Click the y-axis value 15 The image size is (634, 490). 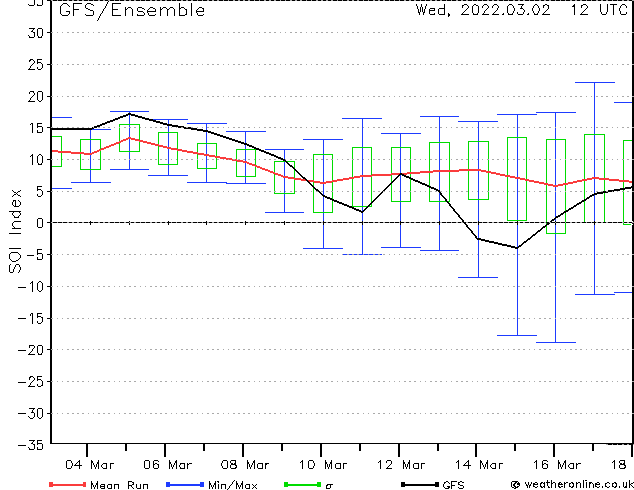point(36,128)
